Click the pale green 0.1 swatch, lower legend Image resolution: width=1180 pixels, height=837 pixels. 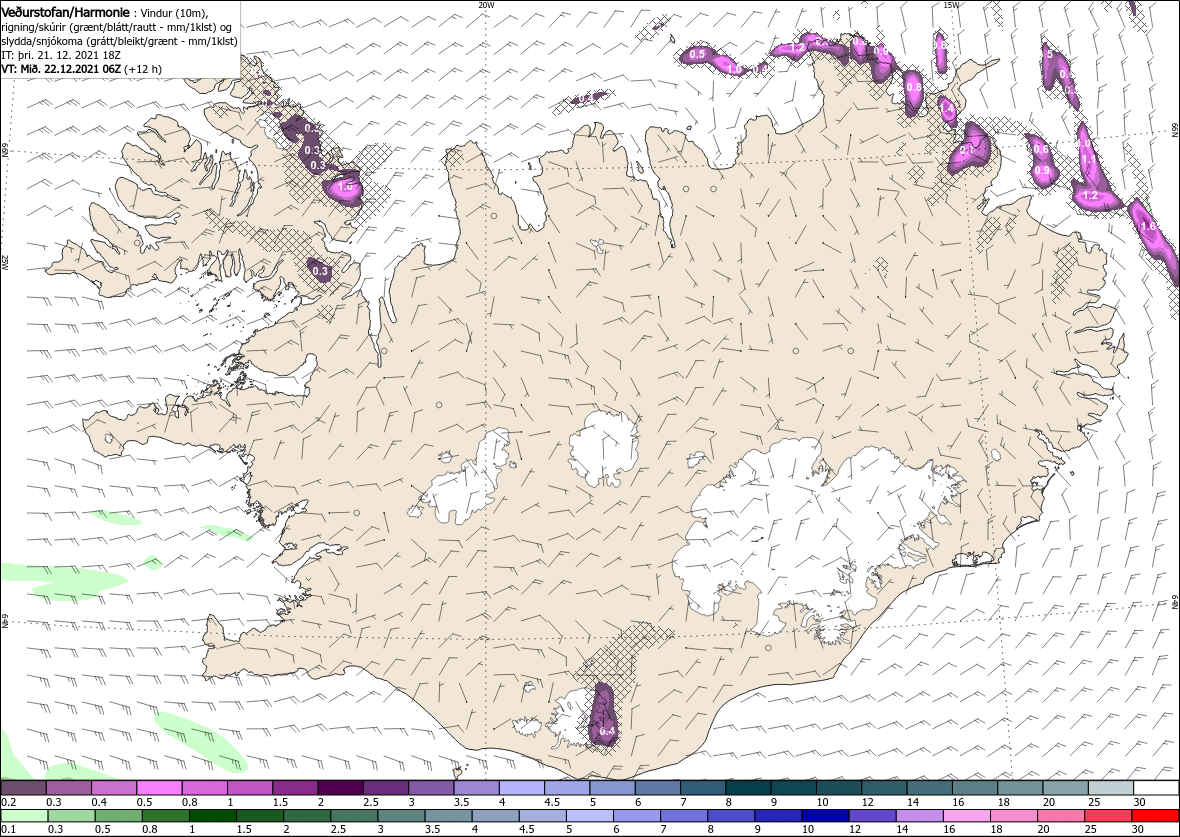25,816
